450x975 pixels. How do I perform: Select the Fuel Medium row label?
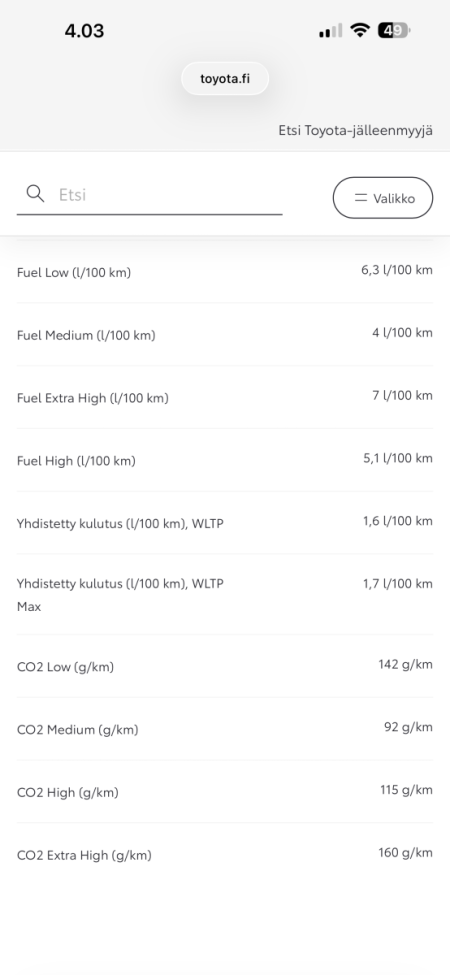tap(86, 335)
